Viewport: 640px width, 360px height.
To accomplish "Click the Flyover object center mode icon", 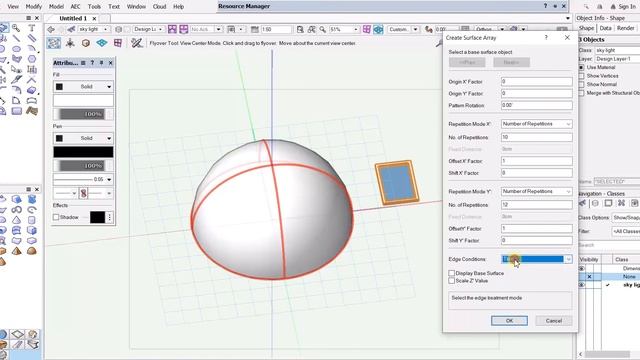I will [86, 43].
